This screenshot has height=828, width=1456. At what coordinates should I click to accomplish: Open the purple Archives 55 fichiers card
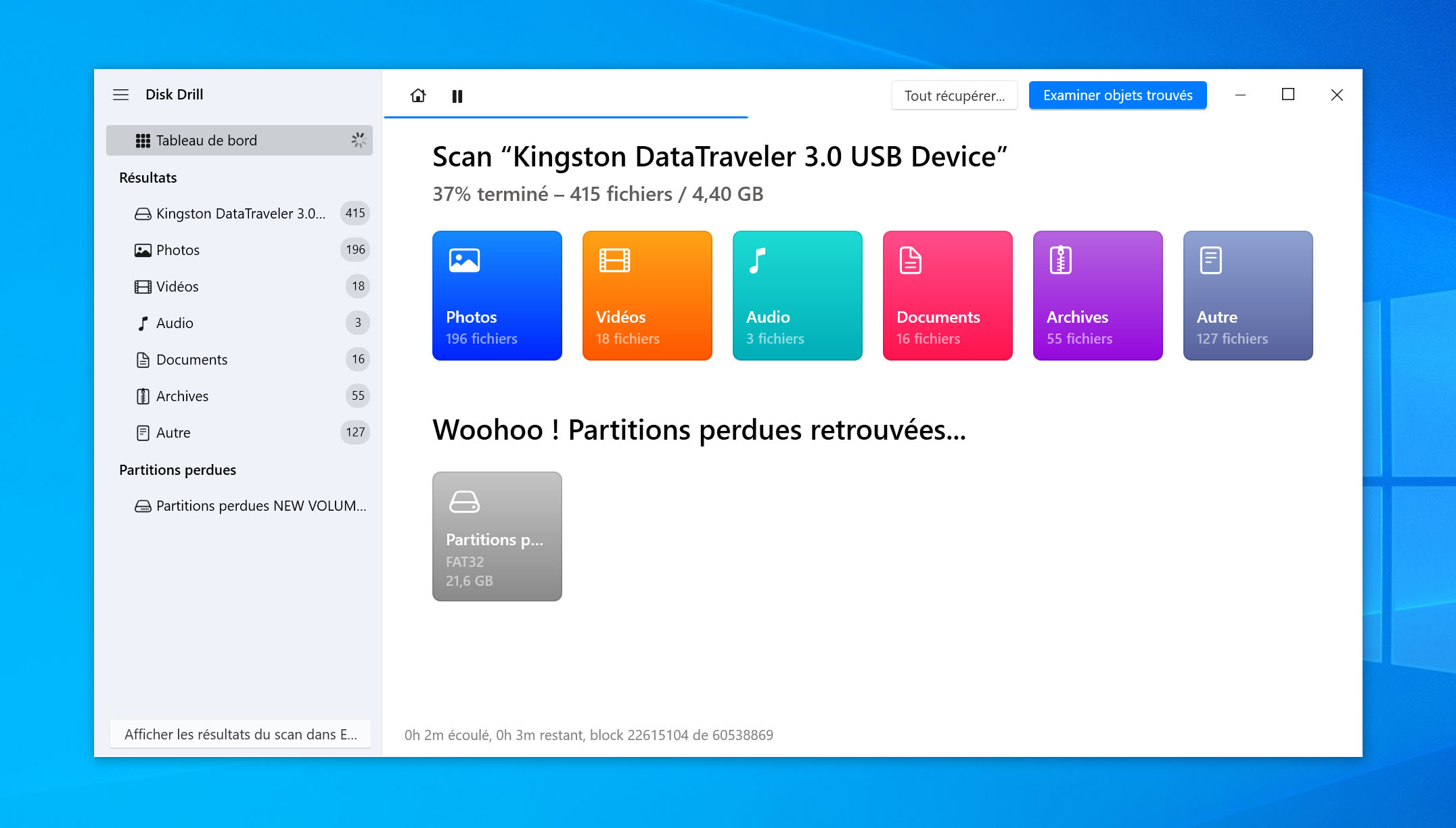1098,296
